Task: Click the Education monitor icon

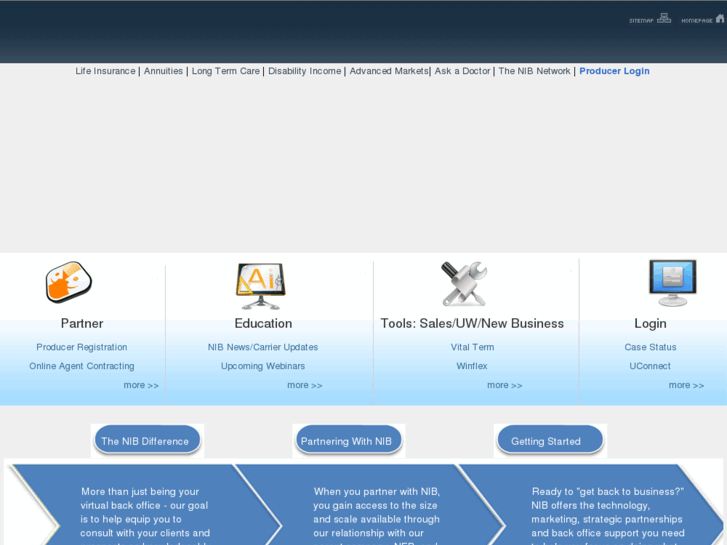Action: 261,286
